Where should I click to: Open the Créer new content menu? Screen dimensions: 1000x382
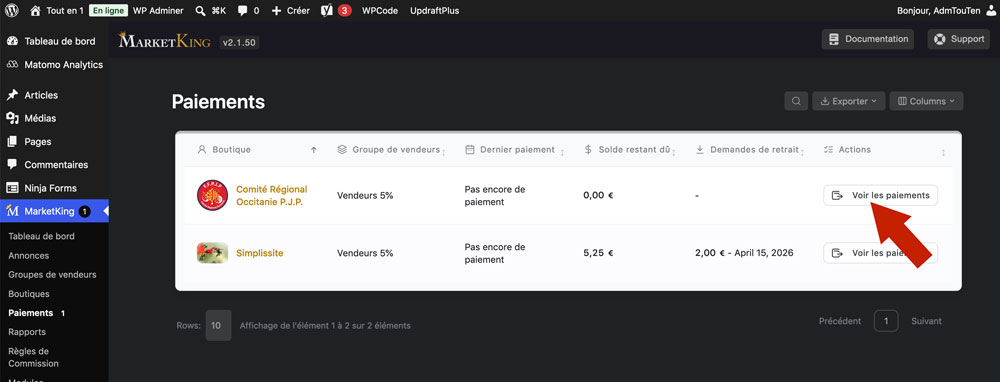290,10
